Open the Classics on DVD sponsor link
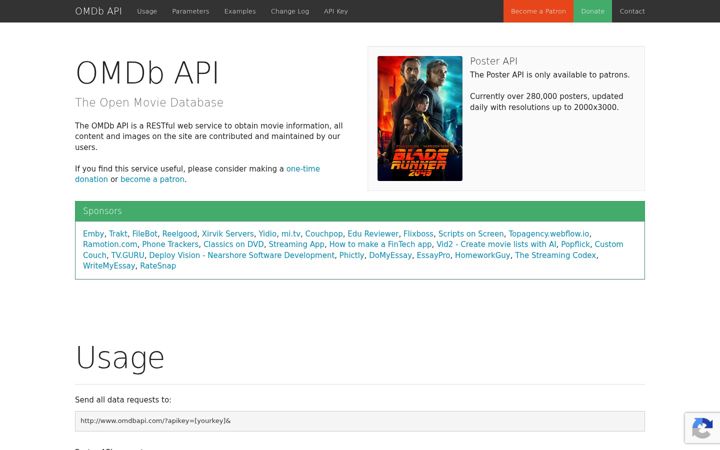This screenshot has height=450, width=720. coord(234,244)
